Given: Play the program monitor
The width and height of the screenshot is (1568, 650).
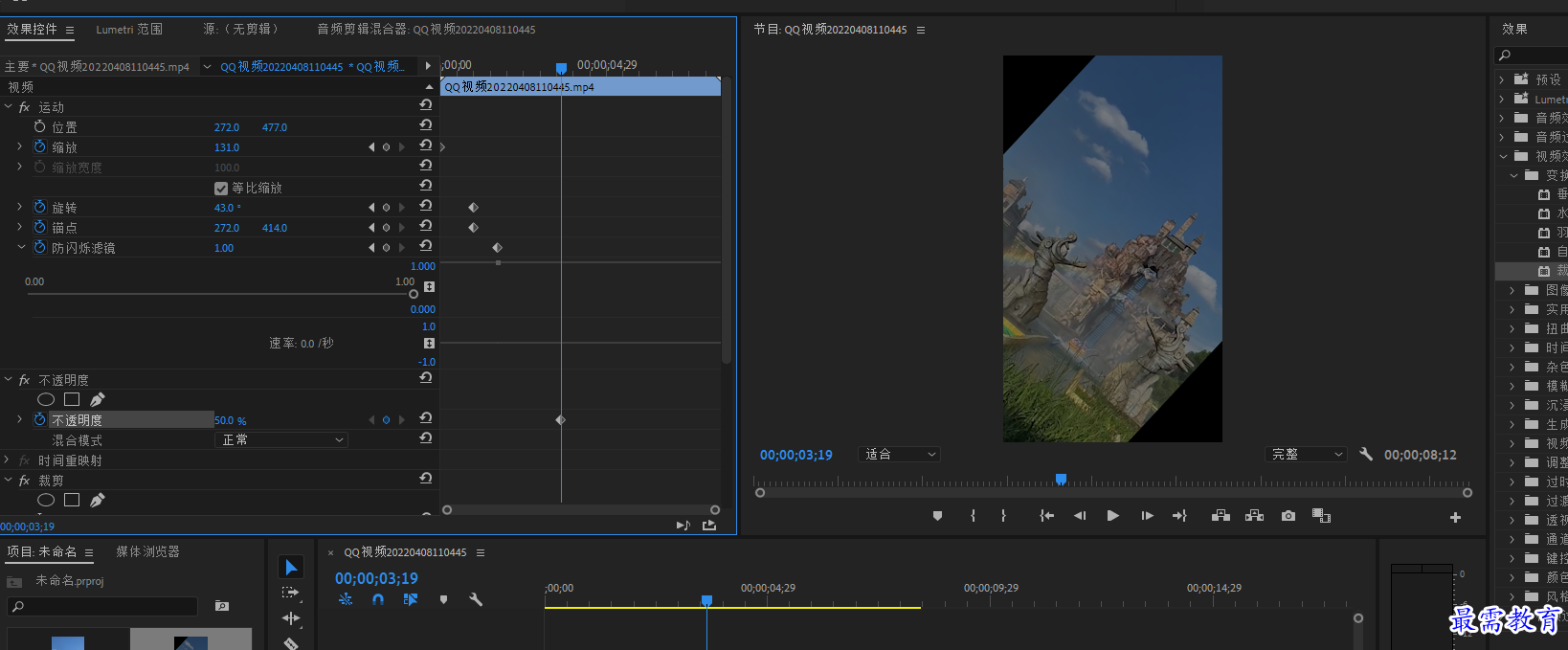Looking at the screenshot, I should [x=1112, y=516].
